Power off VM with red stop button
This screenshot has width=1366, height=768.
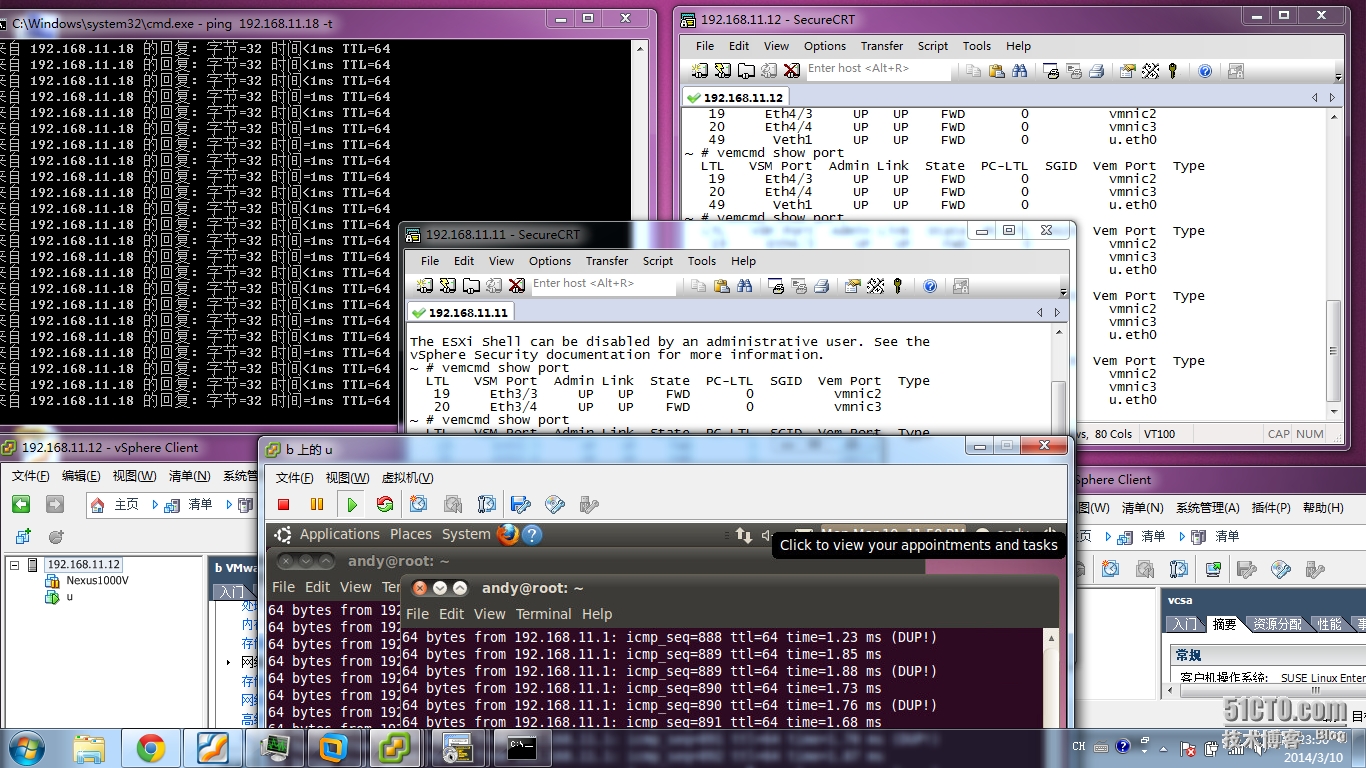pos(283,505)
